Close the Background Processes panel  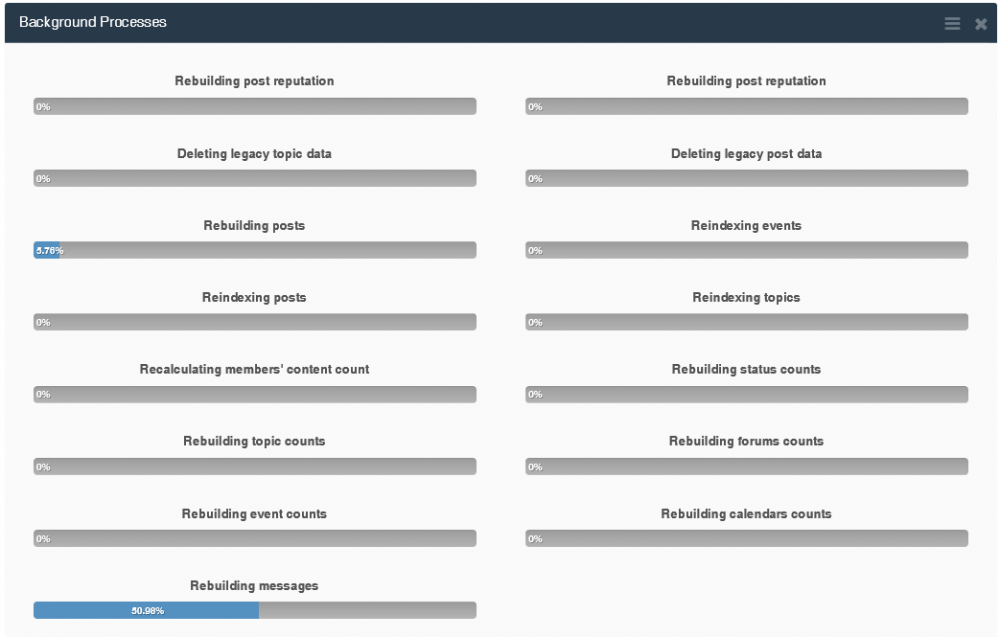coord(981,23)
